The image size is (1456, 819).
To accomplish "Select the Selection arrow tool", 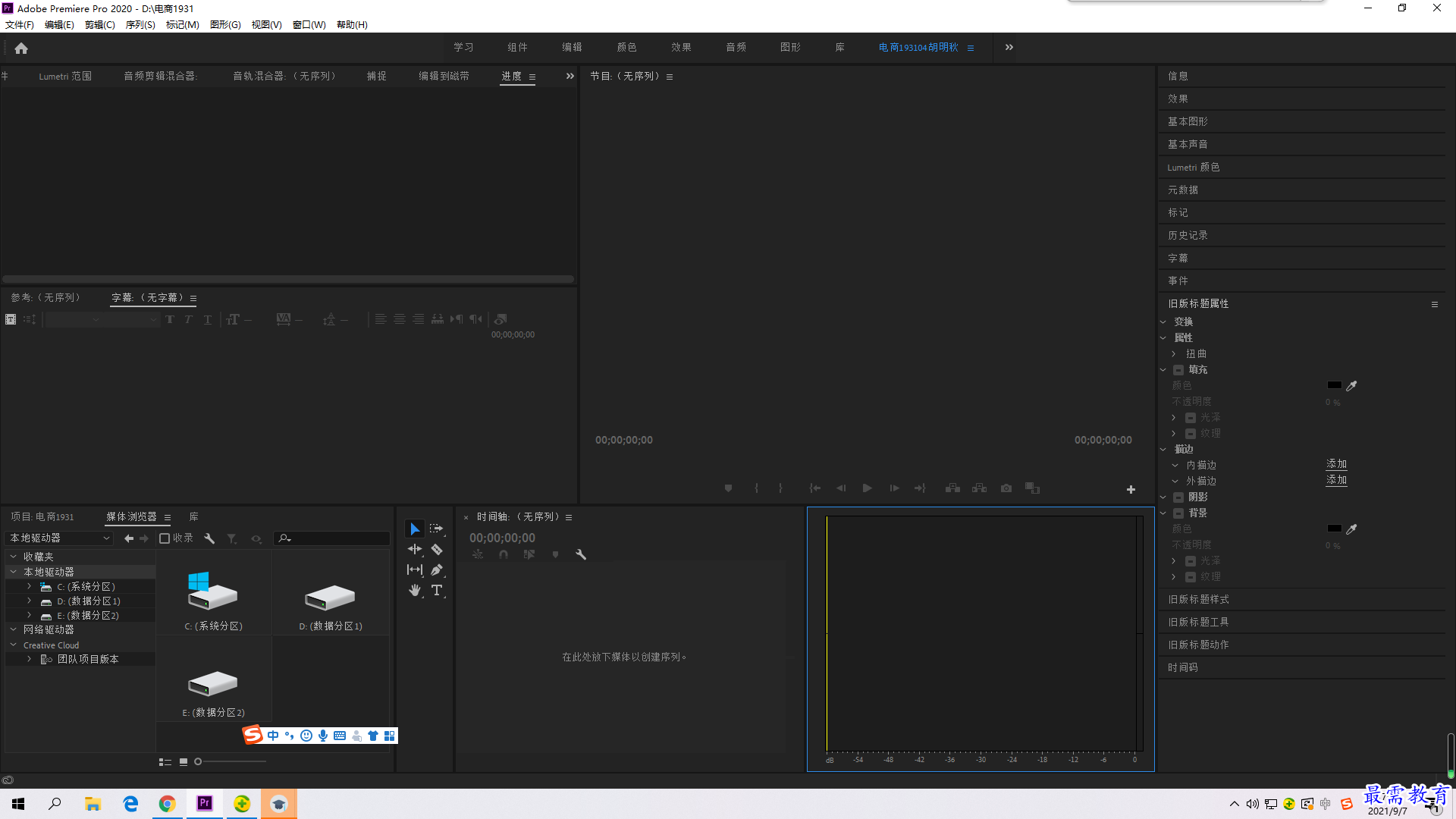I will (x=415, y=529).
